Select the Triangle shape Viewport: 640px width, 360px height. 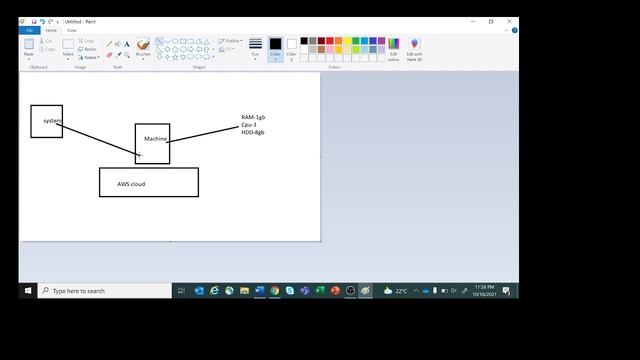[x=207, y=41]
